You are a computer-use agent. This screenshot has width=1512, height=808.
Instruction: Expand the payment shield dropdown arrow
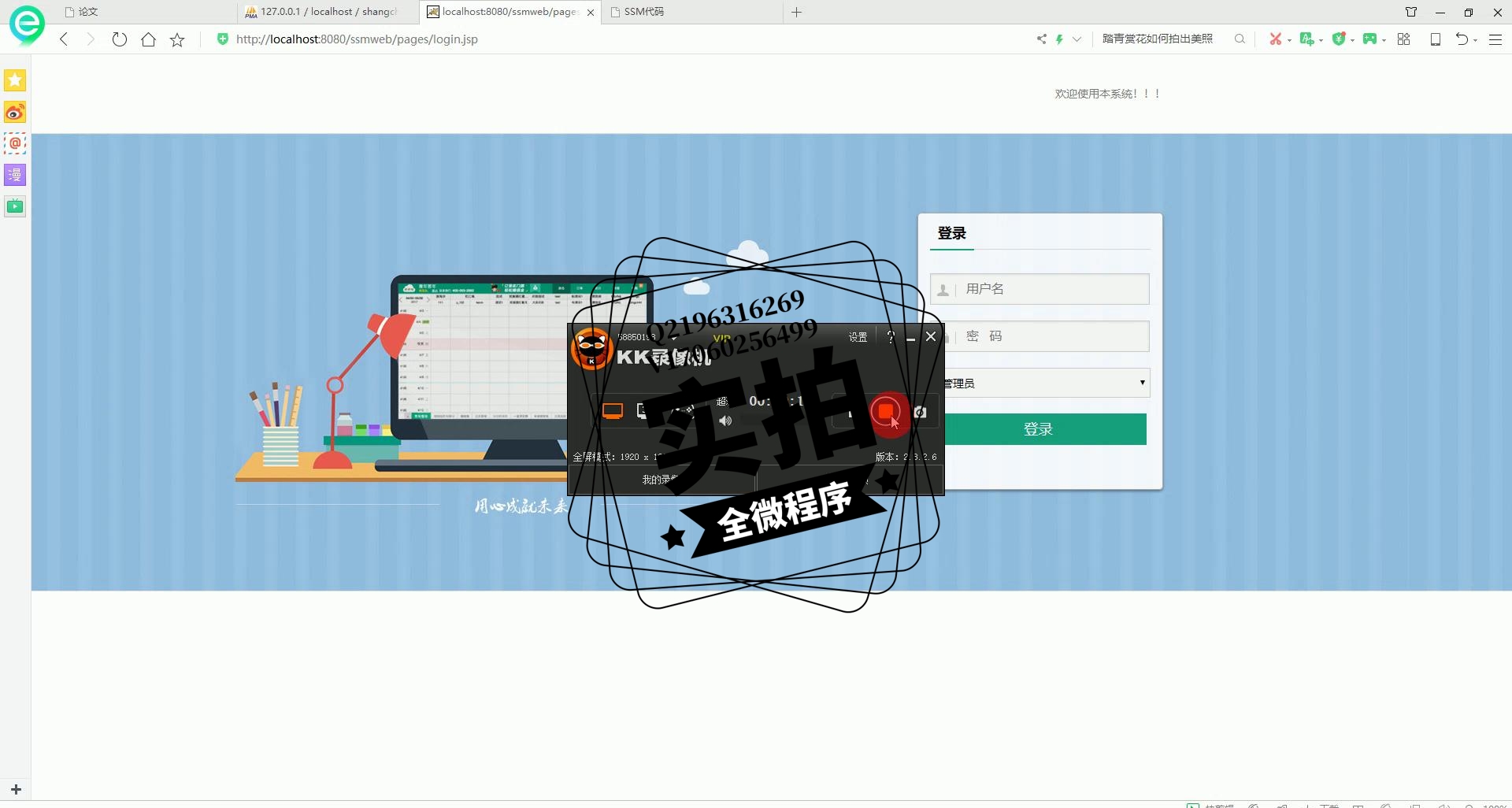tap(1352, 39)
